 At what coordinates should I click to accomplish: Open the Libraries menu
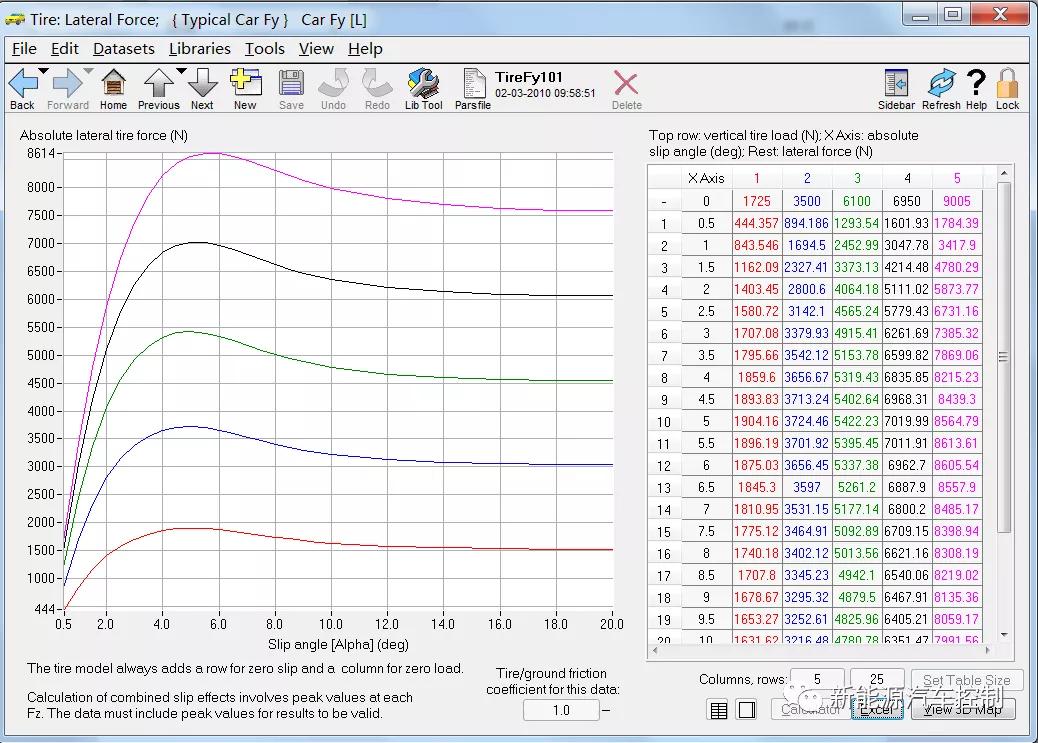(x=199, y=48)
